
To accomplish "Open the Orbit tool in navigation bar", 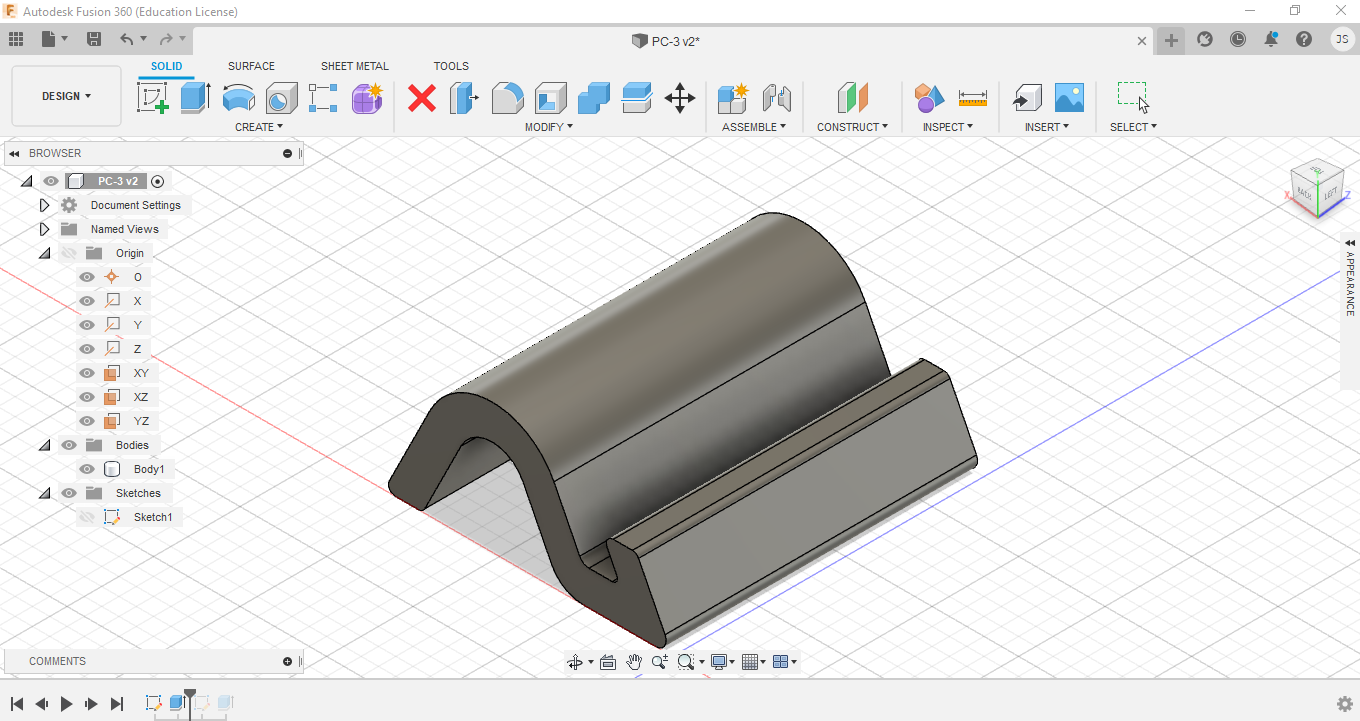I will (x=575, y=662).
